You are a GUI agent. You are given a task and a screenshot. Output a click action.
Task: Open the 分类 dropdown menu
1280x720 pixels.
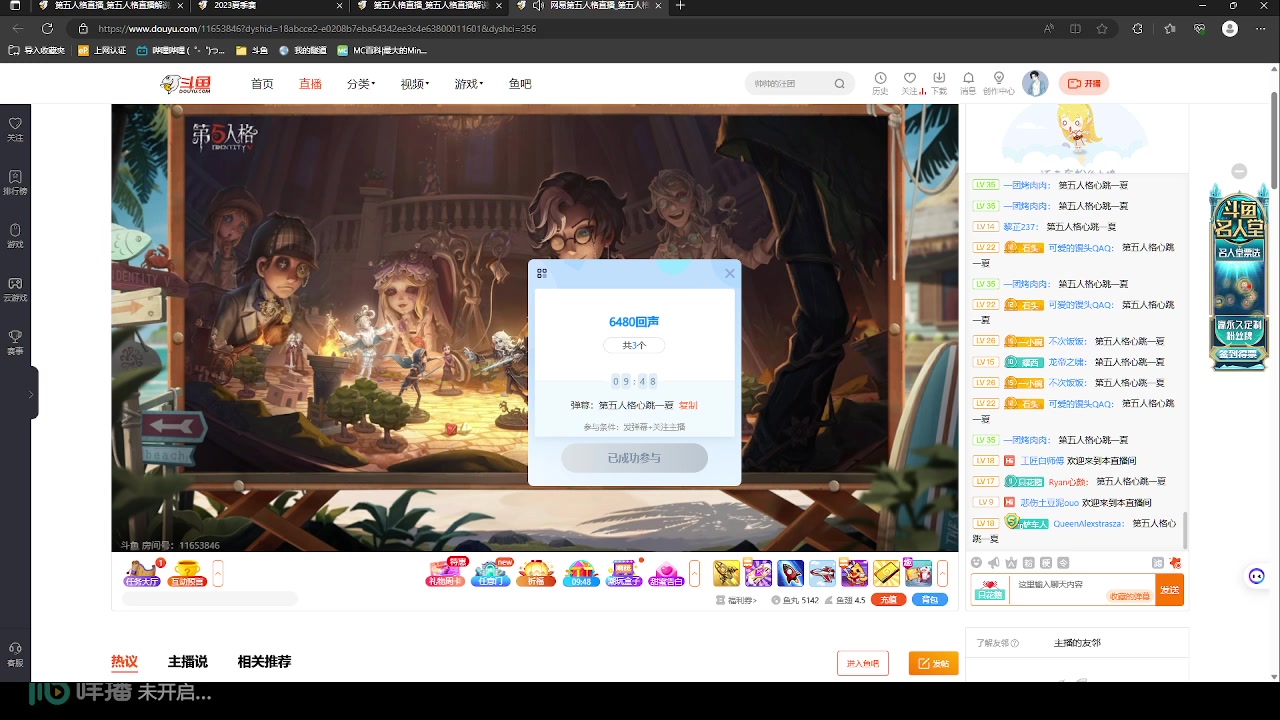[361, 84]
